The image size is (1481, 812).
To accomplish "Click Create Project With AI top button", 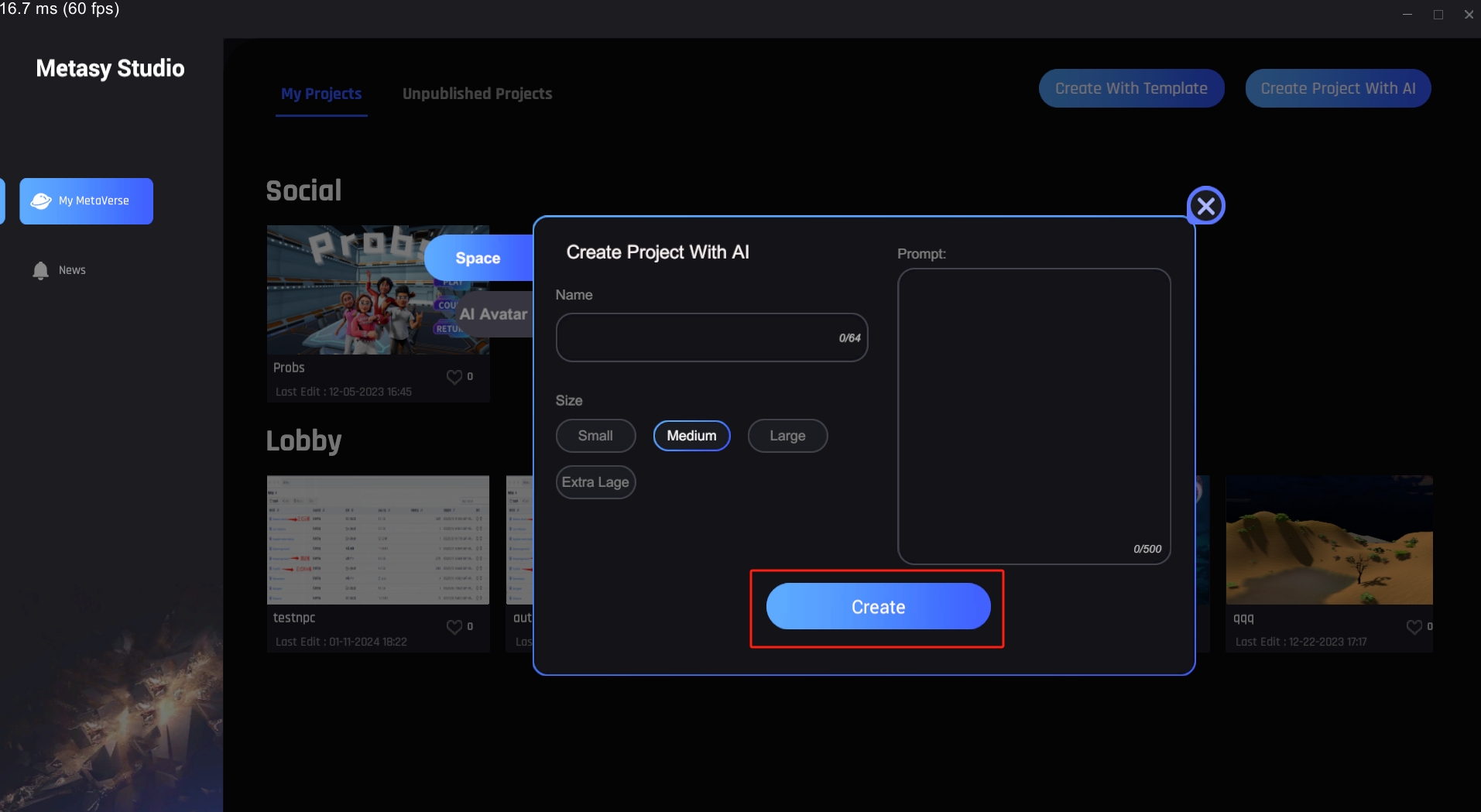I will click(x=1337, y=88).
